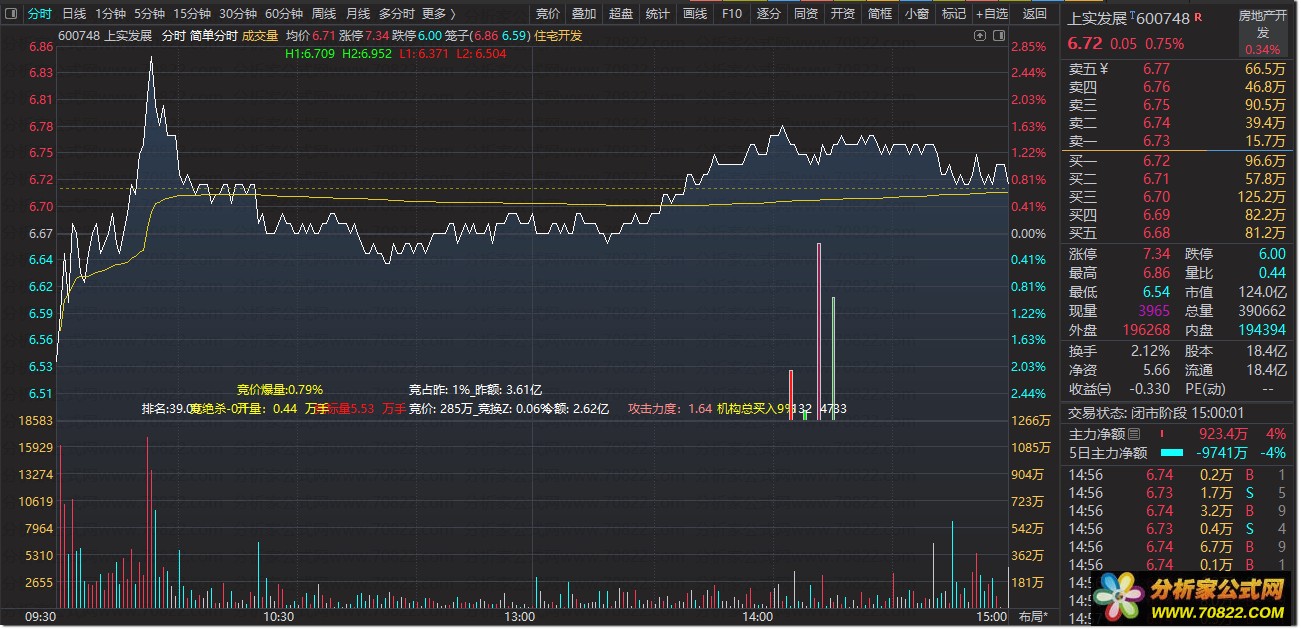Switch to the 15分钟 period
This screenshot has height=629, width=1301.
tap(191, 14)
